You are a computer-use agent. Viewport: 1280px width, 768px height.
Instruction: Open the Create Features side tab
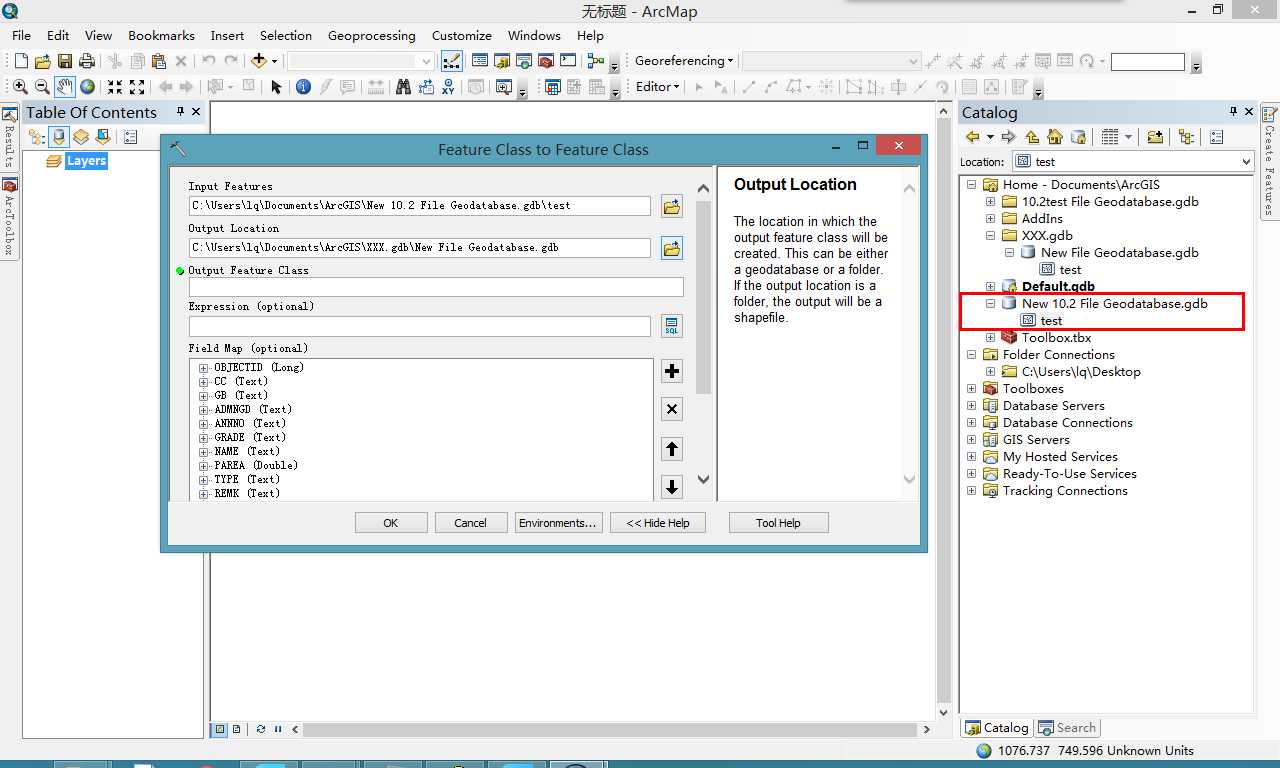coord(1270,161)
